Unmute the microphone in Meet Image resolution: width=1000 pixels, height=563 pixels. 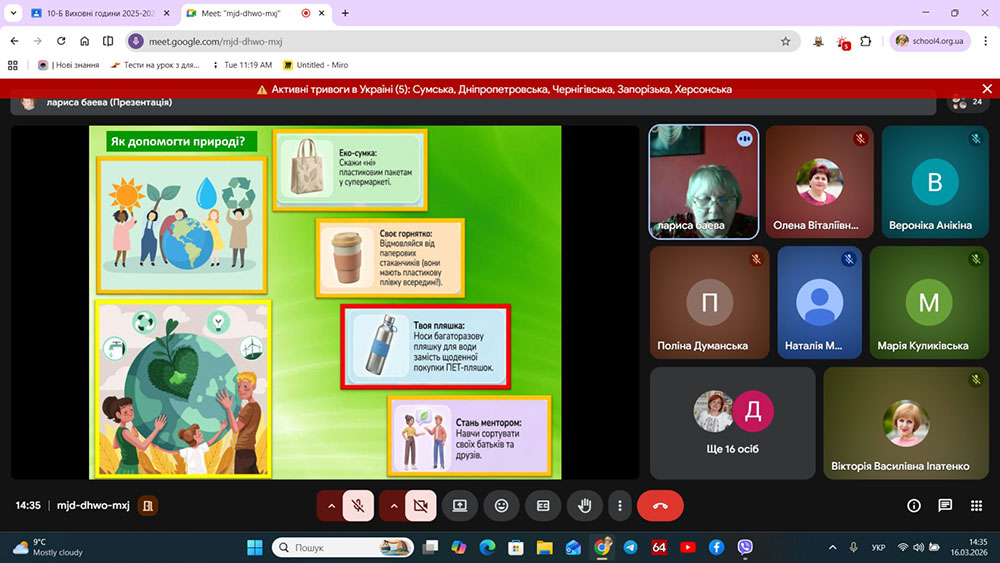358,506
